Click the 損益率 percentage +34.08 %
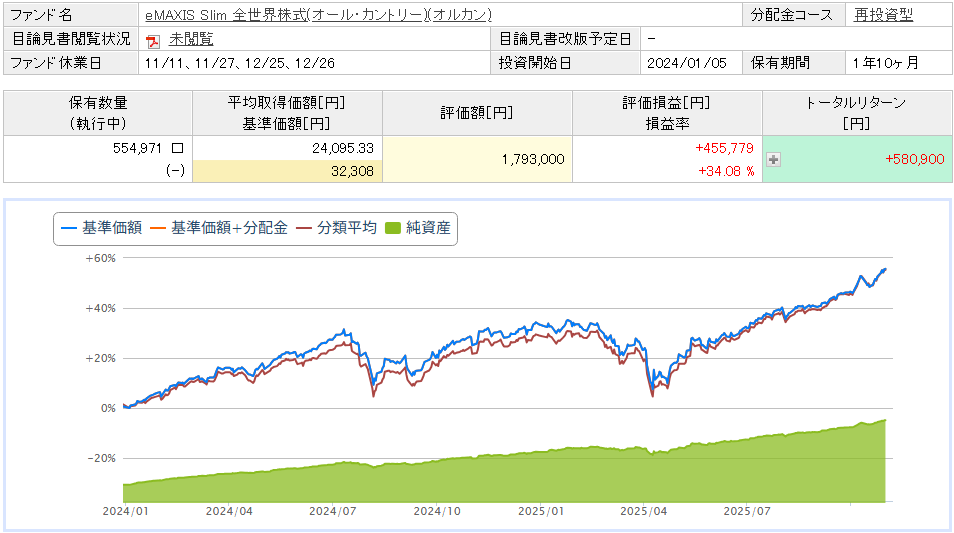 pyautogui.click(x=725, y=171)
